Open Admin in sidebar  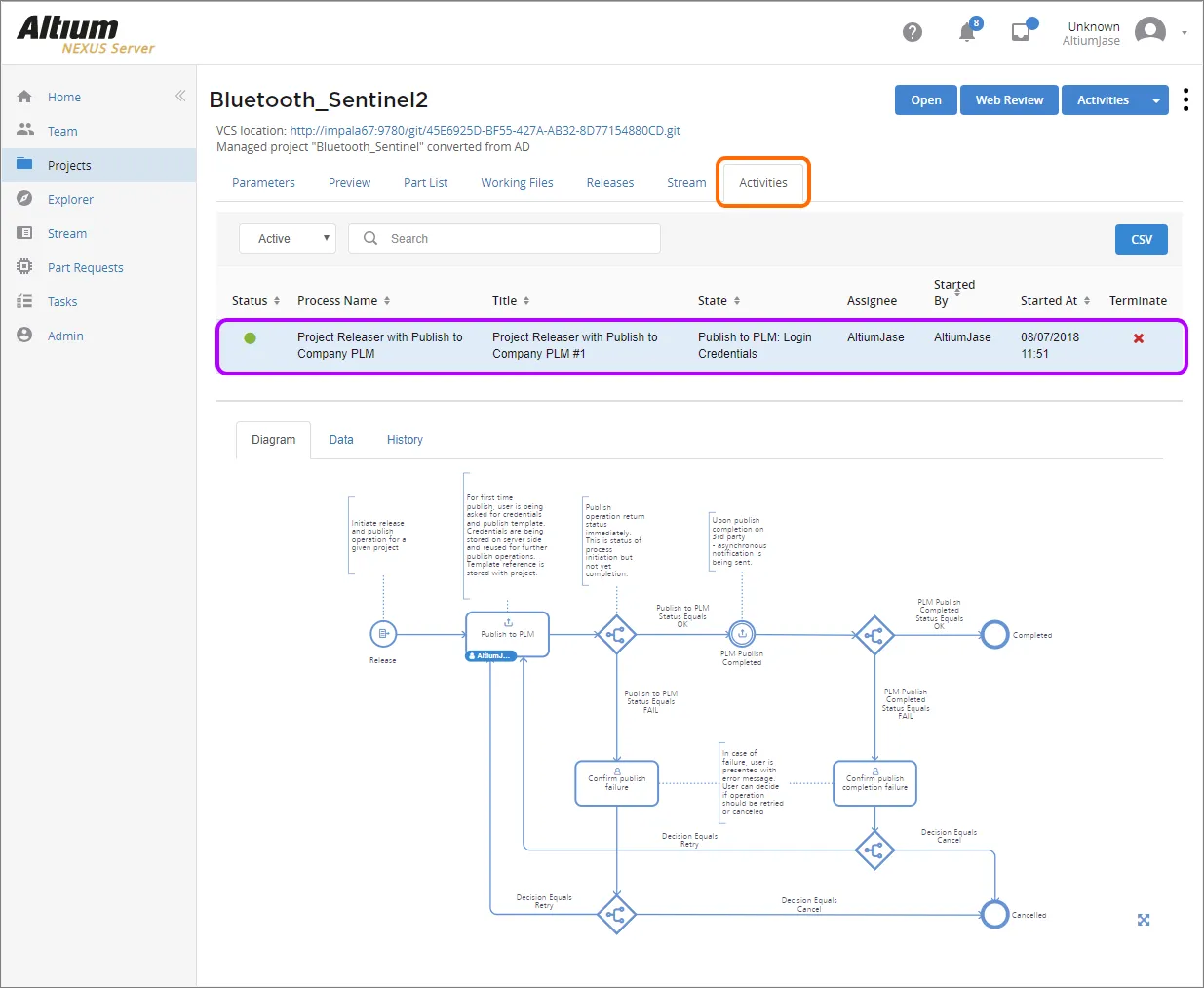click(65, 336)
